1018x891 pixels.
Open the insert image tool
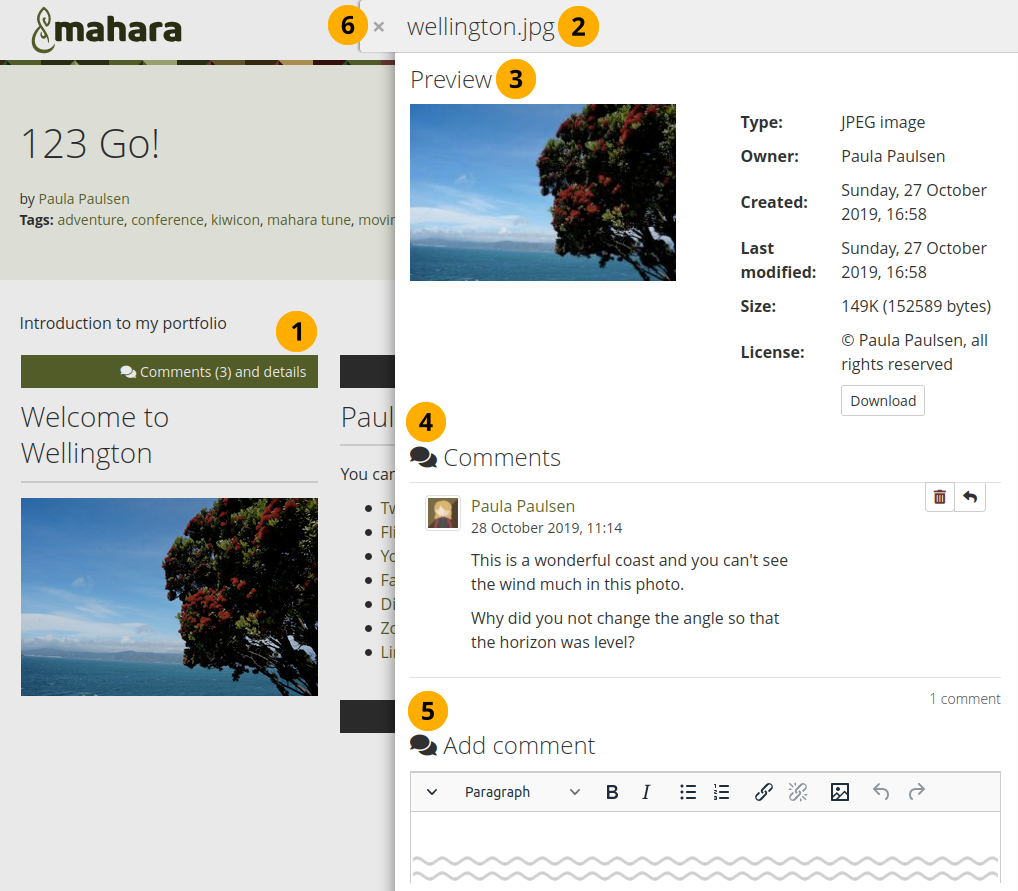(x=840, y=792)
